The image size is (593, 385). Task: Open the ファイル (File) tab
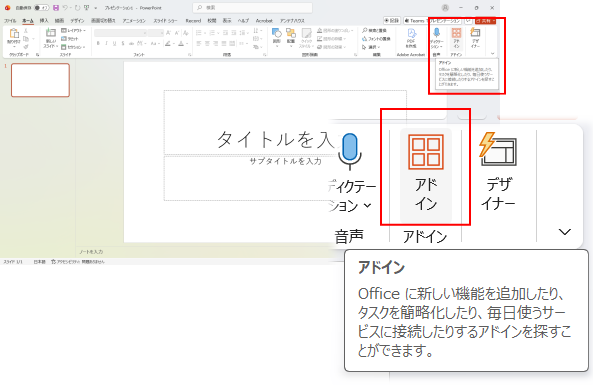(x=10, y=21)
